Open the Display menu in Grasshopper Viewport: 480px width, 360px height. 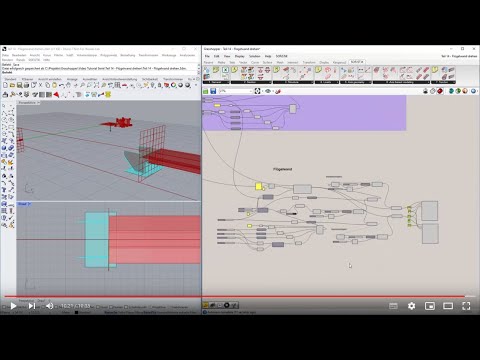pyautogui.click(x=240, y=56)
